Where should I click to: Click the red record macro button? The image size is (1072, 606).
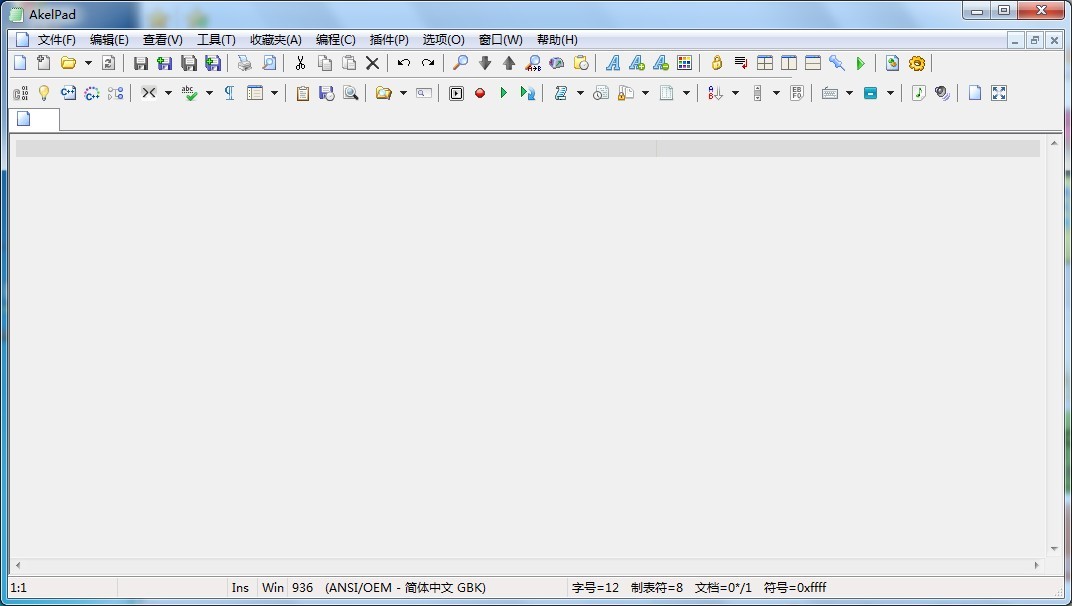tap(480, 93)
